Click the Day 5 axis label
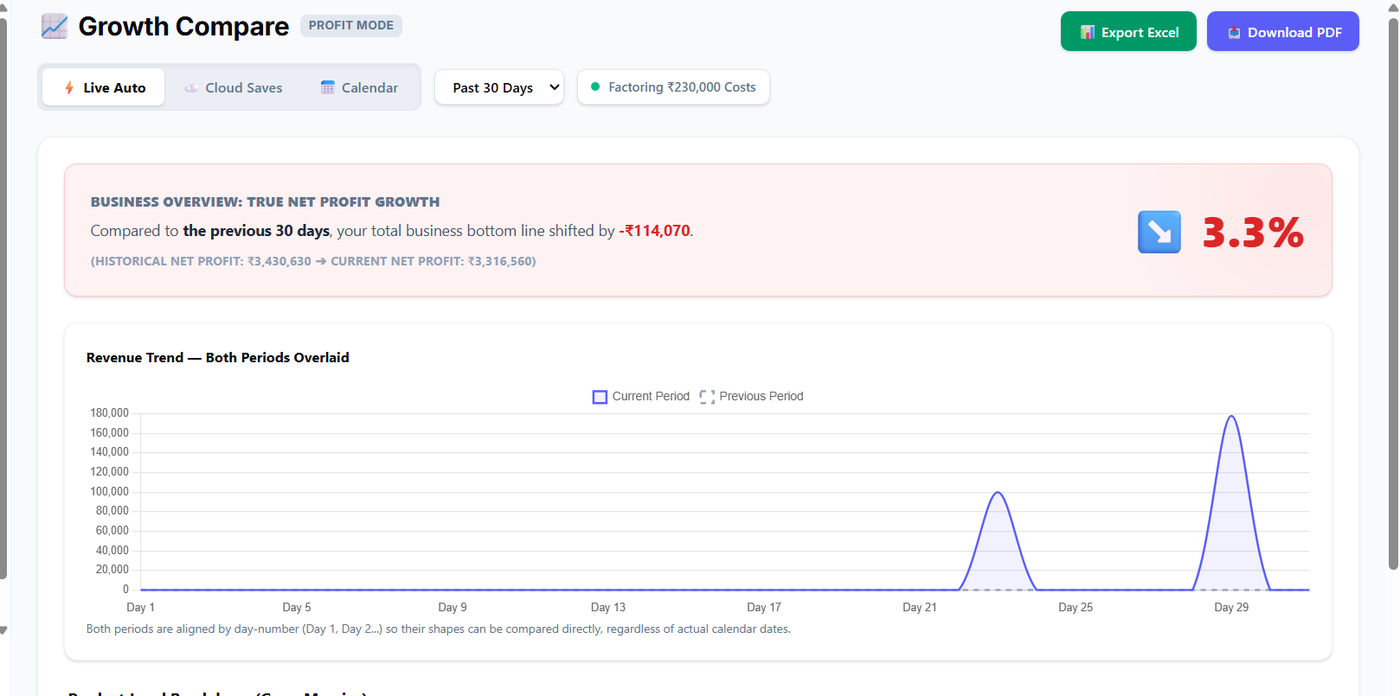The image size is (1400, 696). pyautogui.click(x=296, y=607)
